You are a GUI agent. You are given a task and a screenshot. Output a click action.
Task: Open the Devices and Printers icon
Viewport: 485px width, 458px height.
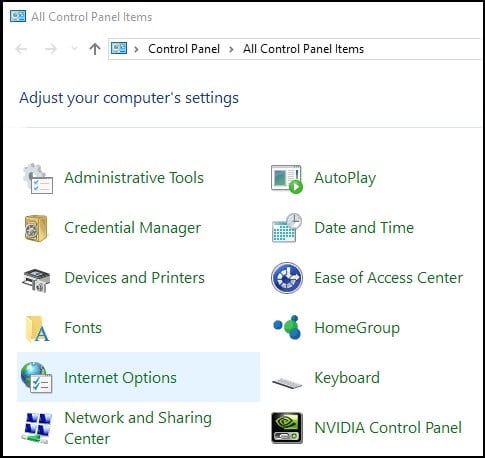(36, 280)
